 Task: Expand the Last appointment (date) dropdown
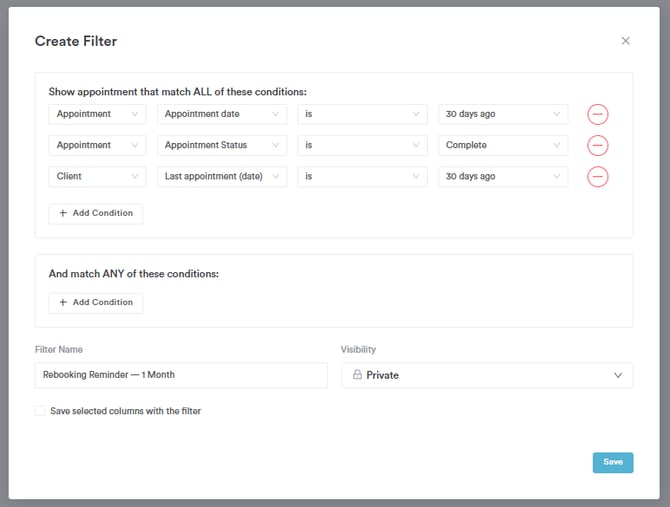222,177
